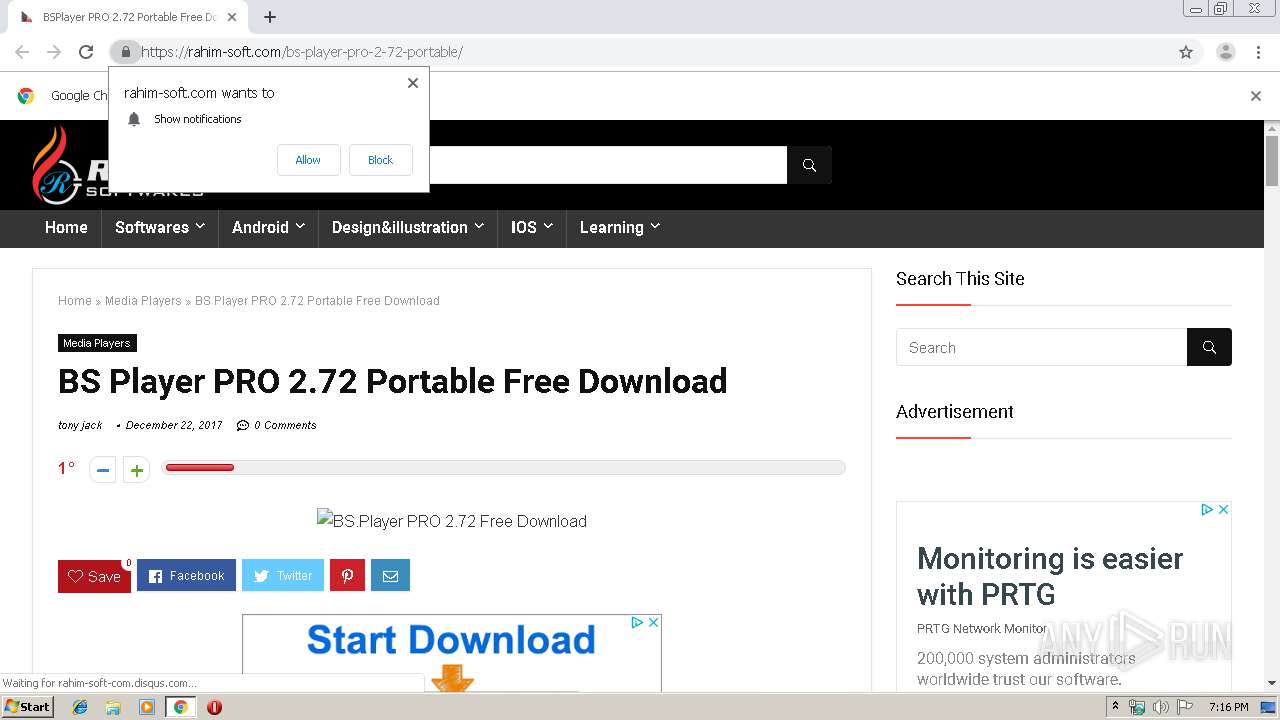Image resolution: width=1280 pixels, height=720 pixels.
Task: Block notifications from rahim-soft.com
Action: 381,160
